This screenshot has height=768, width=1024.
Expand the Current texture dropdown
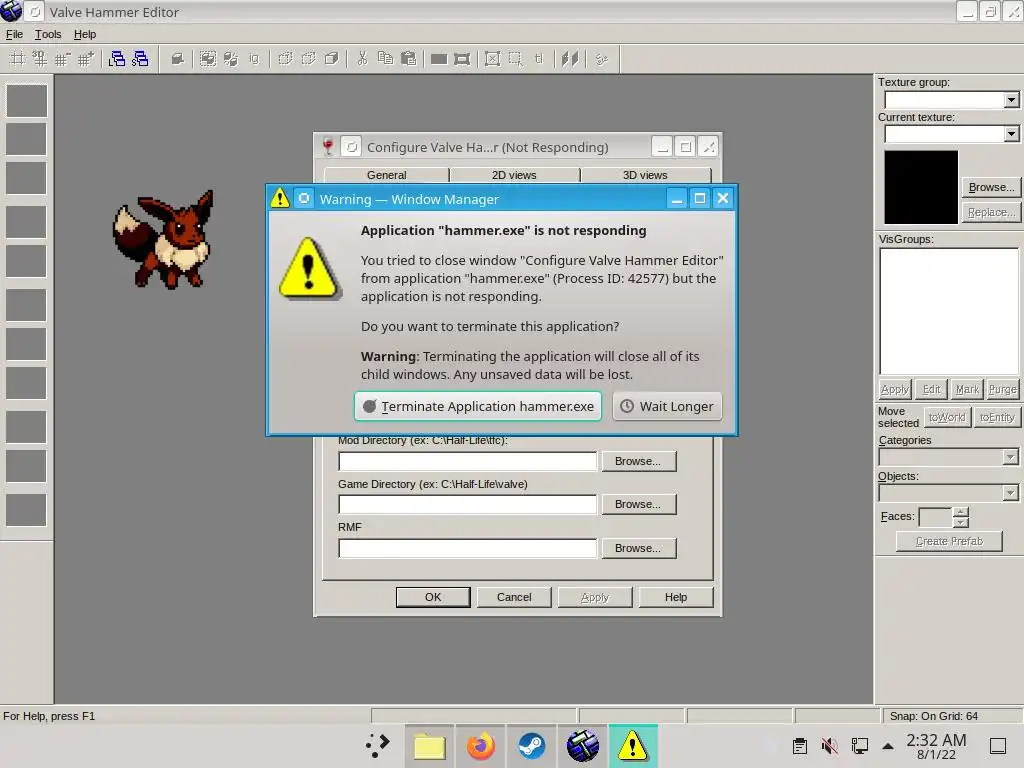[1011, 134]
